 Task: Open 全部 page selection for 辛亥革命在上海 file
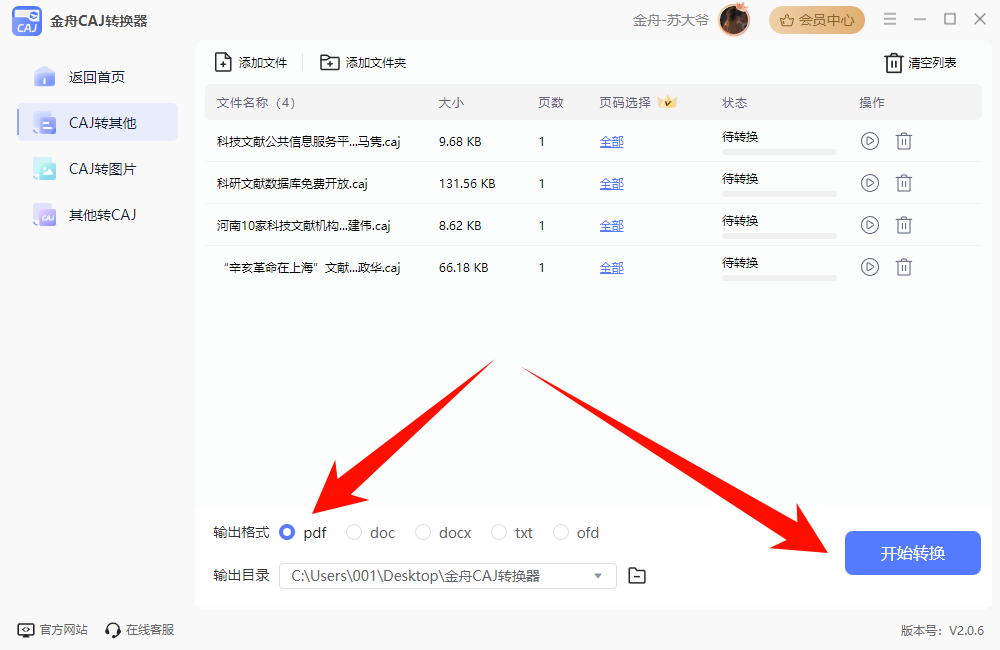tap(611, 267)
